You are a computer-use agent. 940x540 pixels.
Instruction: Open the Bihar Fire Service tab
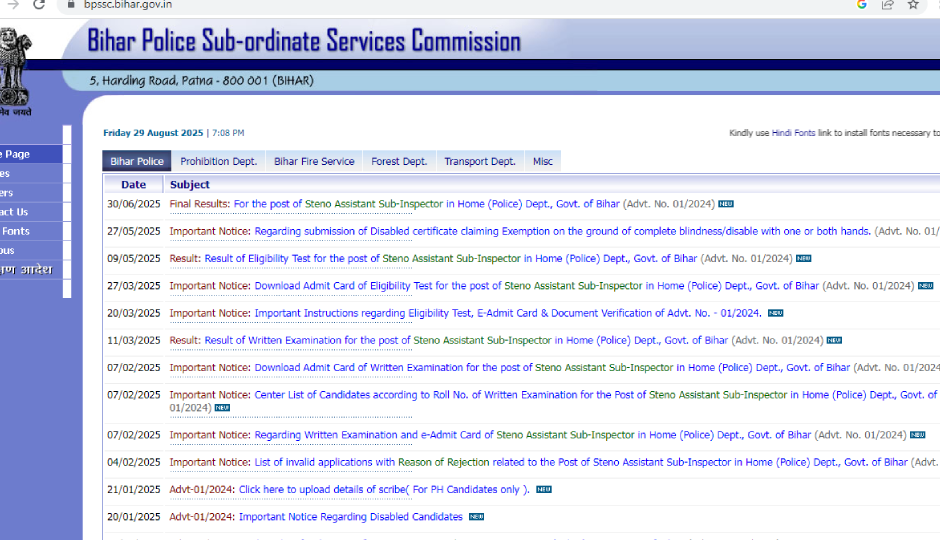click(x=314, y=161)
